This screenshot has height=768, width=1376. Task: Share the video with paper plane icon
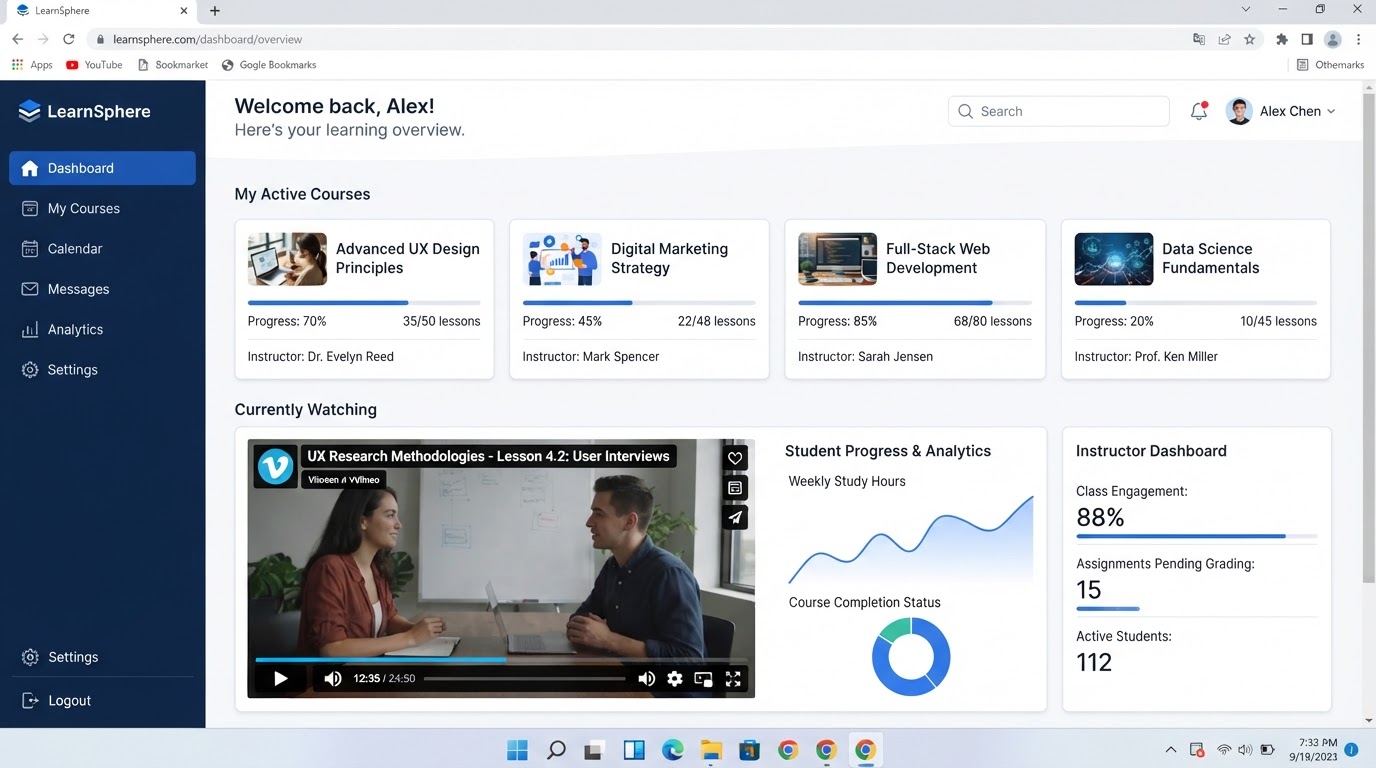tap(735, 517)
